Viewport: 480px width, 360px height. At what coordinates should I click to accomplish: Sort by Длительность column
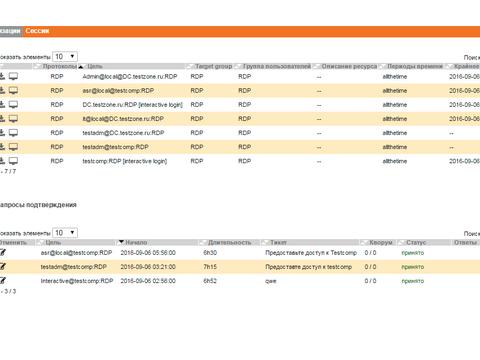tap(229, 242)
